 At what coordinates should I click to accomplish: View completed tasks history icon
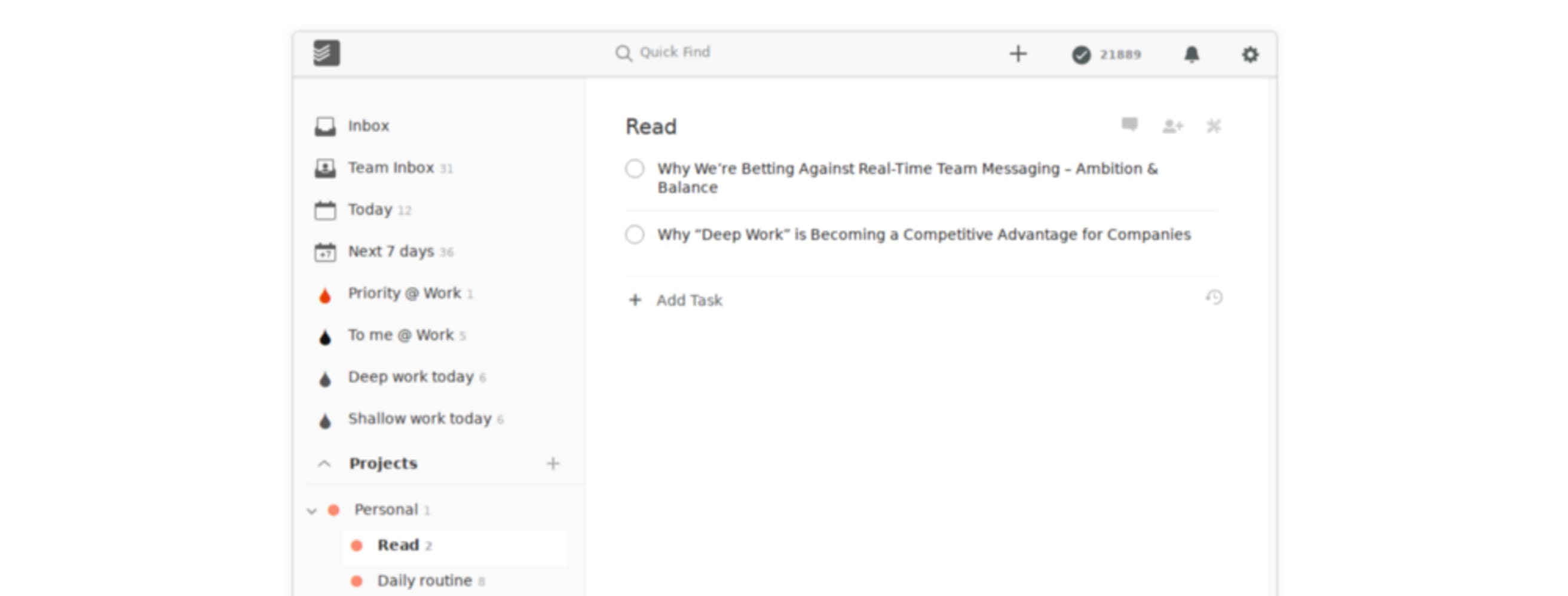click(1214, 297)
